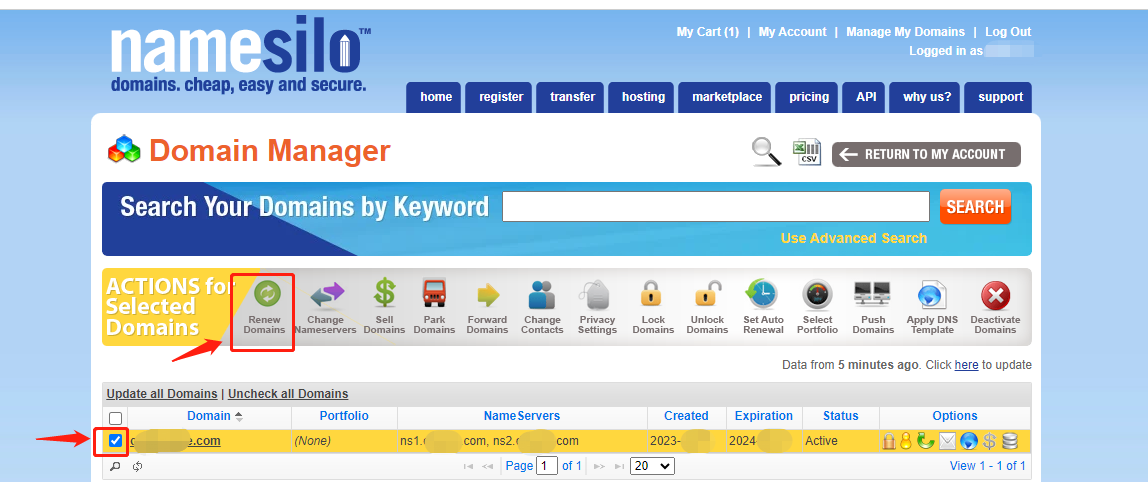This screenshot has height=482, width=1148.
Task: Click the Apply DNS Template icon
Action: [x=931, y=296]
